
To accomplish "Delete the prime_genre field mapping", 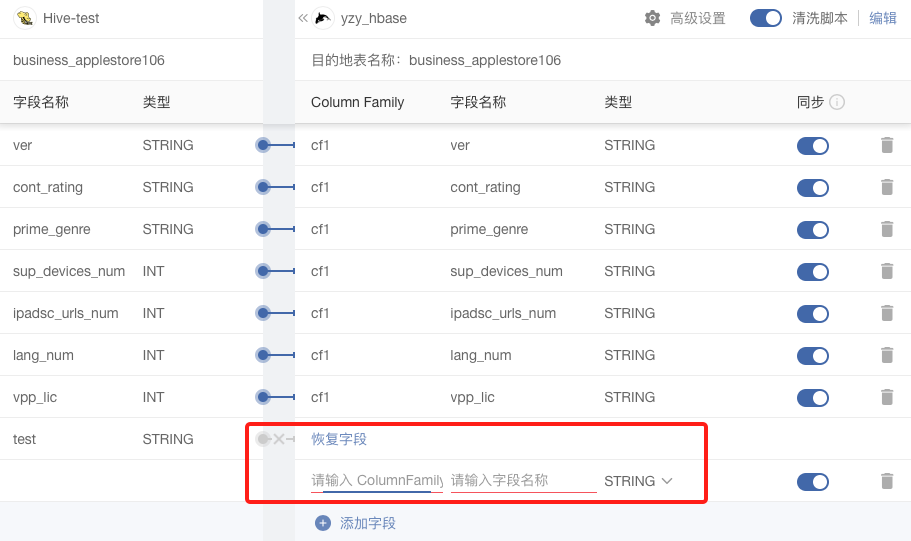I will (x=886, y=229).
